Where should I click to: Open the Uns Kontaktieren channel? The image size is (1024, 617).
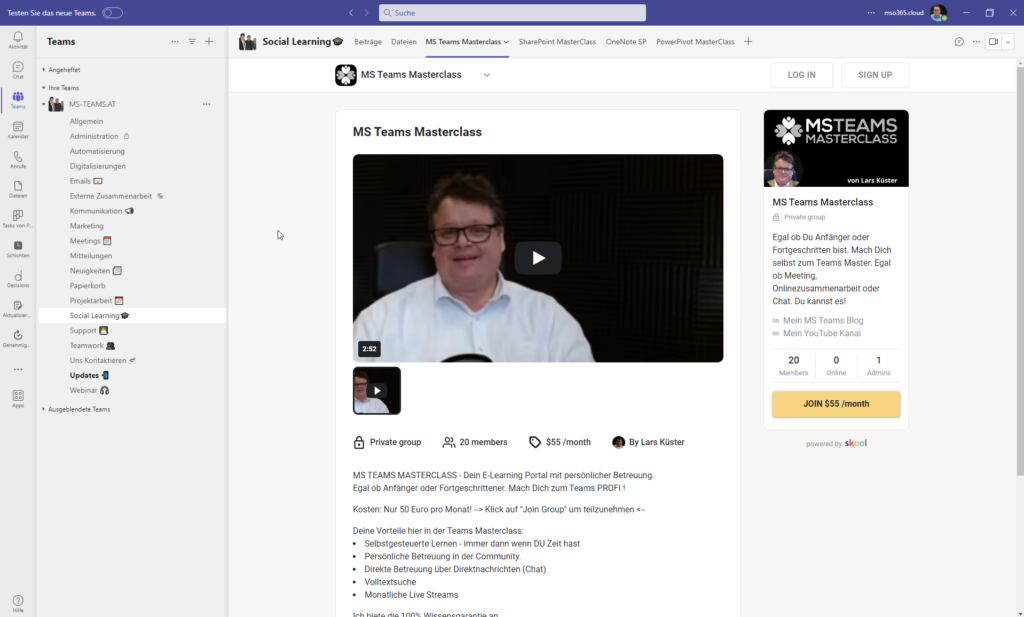click(98, 360)
